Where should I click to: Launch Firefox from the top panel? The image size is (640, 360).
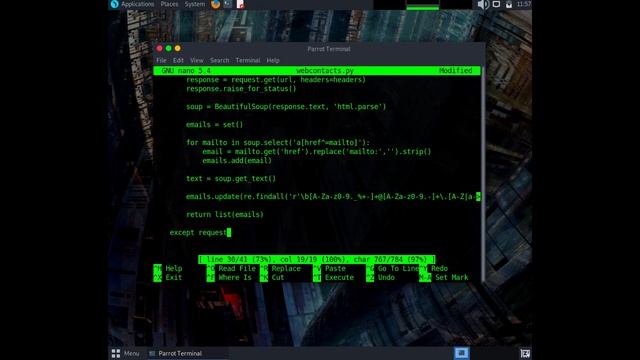pos(216,4)
